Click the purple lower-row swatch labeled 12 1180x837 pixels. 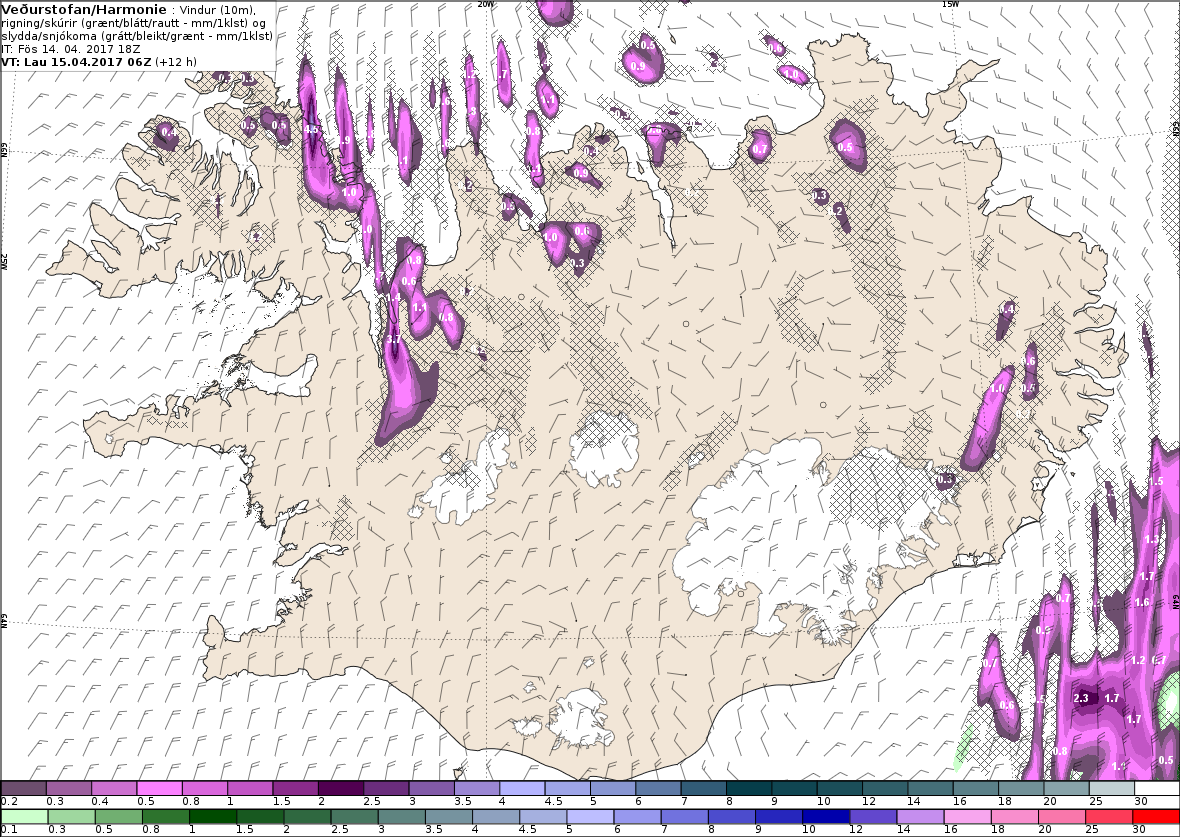tap(872, 817)
